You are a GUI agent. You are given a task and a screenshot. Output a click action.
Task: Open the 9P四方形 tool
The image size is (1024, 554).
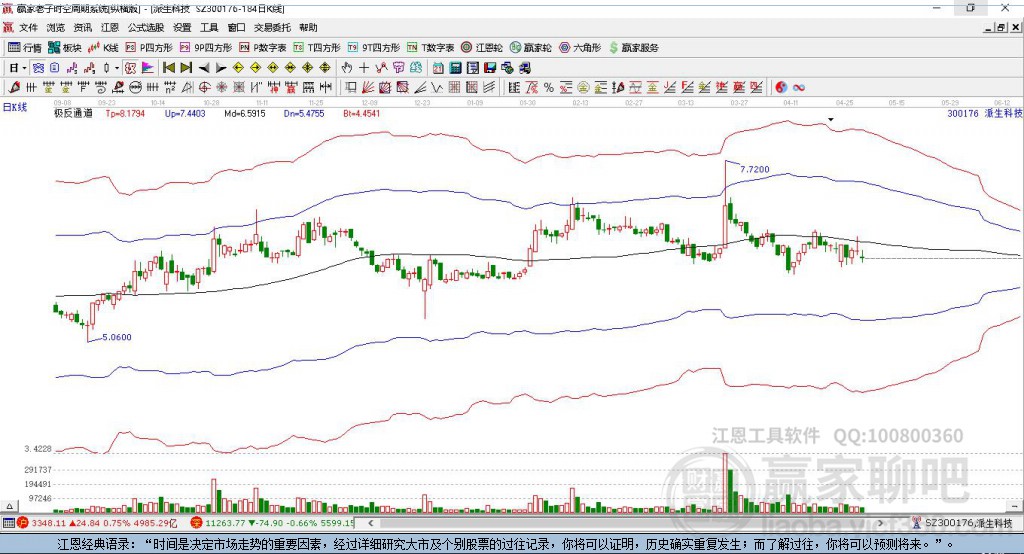tap(206, 48)
